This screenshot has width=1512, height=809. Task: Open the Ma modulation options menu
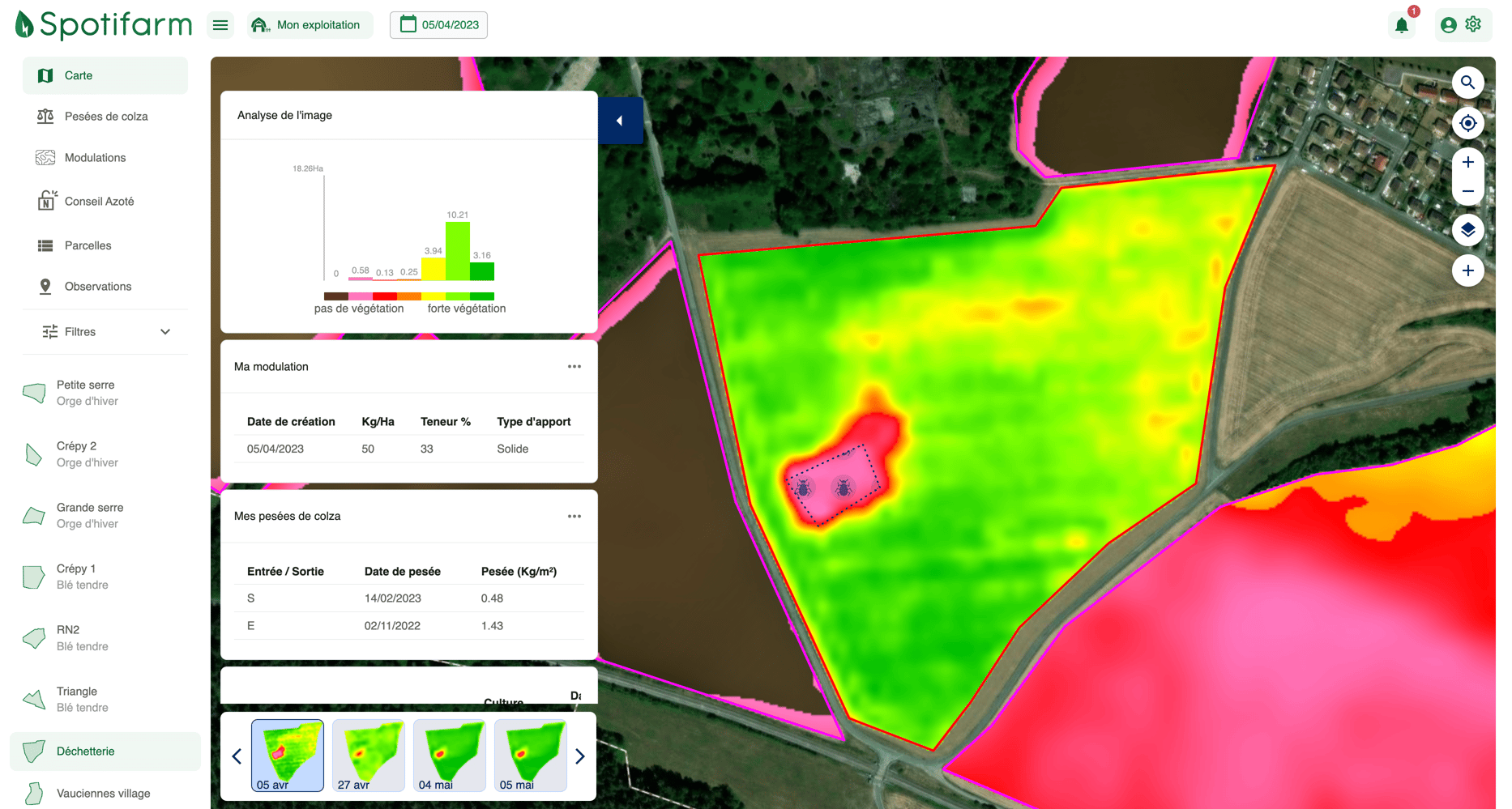pos(574,366)
